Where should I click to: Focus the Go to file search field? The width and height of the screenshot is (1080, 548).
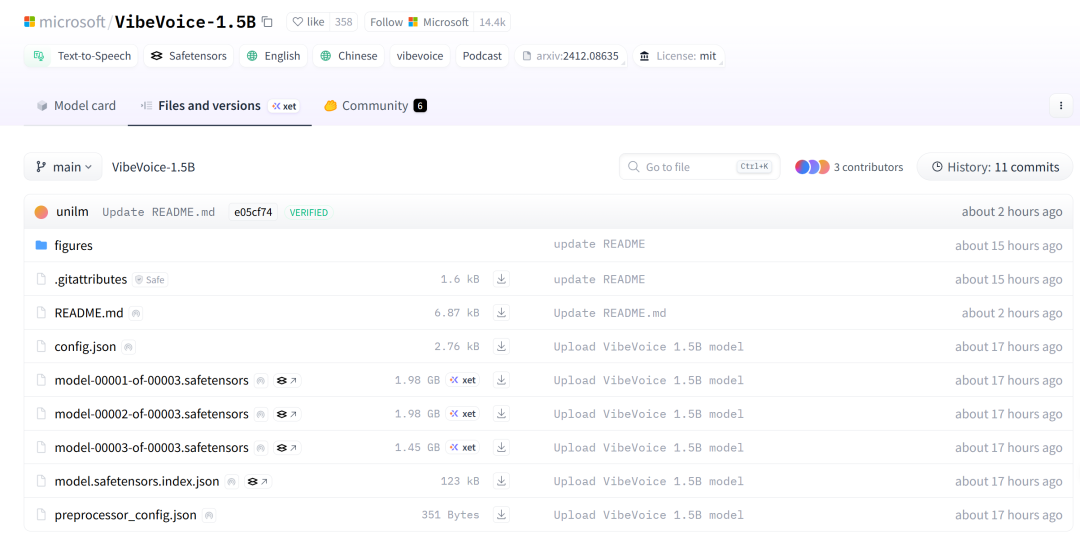click(x=700, y=167)
